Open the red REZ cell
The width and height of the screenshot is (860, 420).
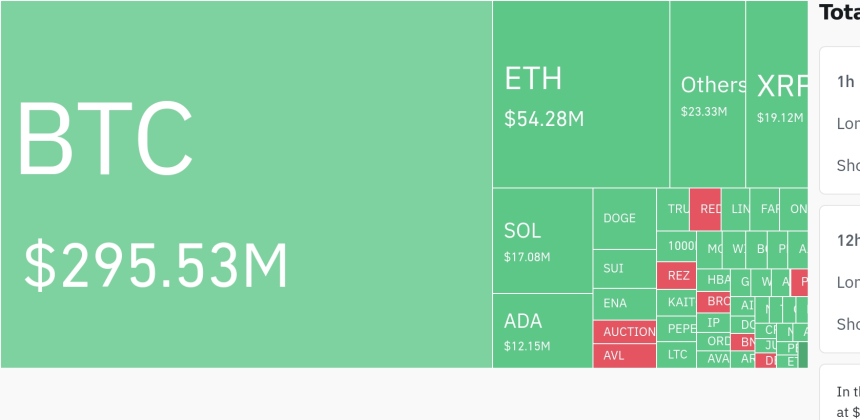click(676, 275)
